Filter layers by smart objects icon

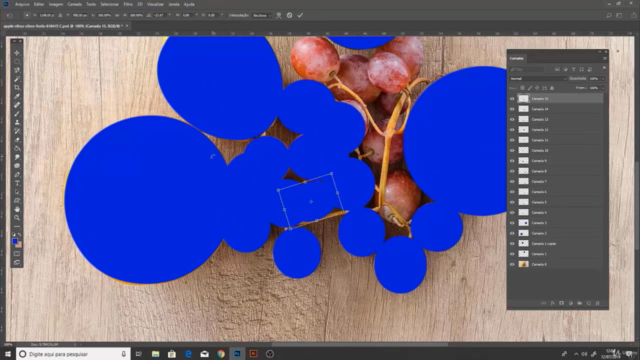[590, 69]
